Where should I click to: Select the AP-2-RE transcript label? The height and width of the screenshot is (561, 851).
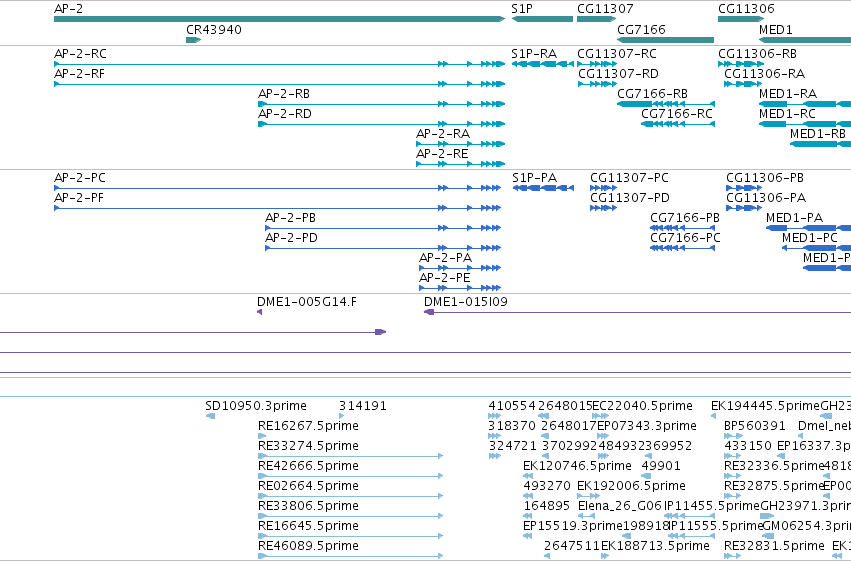pos(442,154)
